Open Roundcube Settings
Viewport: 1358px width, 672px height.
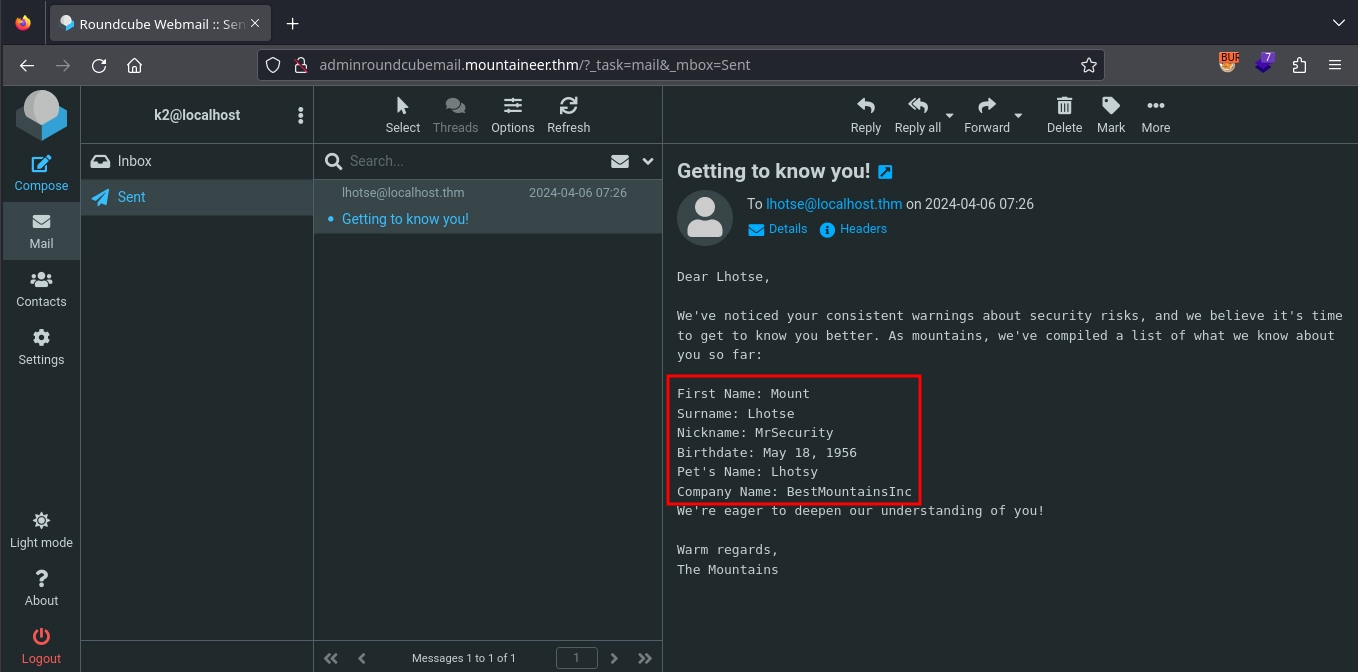point(41,347)
